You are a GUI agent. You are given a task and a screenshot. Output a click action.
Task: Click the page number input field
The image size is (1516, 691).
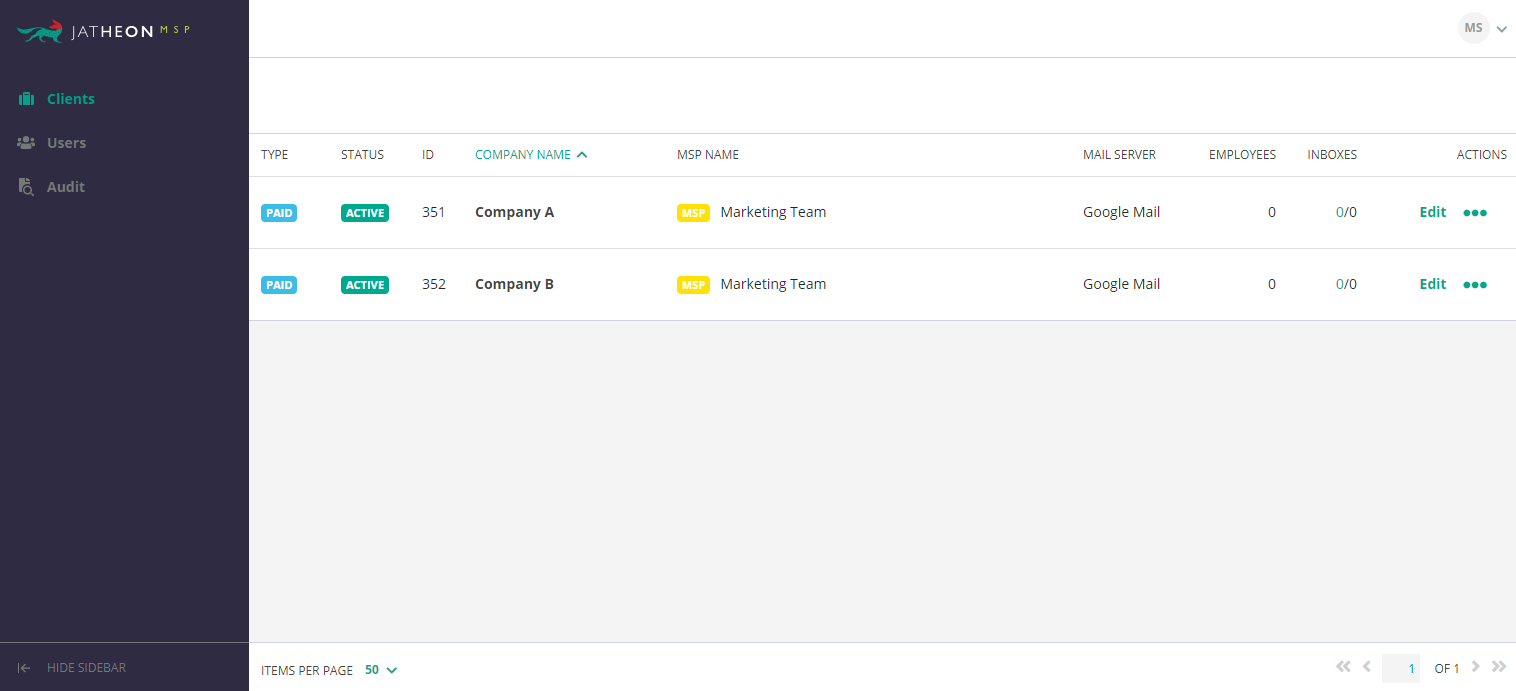click(x=1401, y=668)
